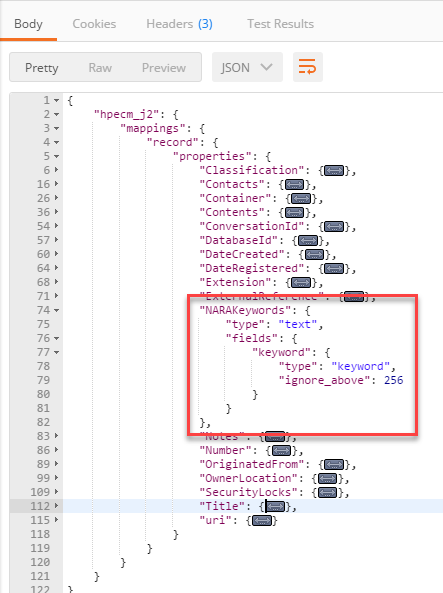Click the folded-code icon after DateRegistered
The image size is (443, 593).
[334, 269]
